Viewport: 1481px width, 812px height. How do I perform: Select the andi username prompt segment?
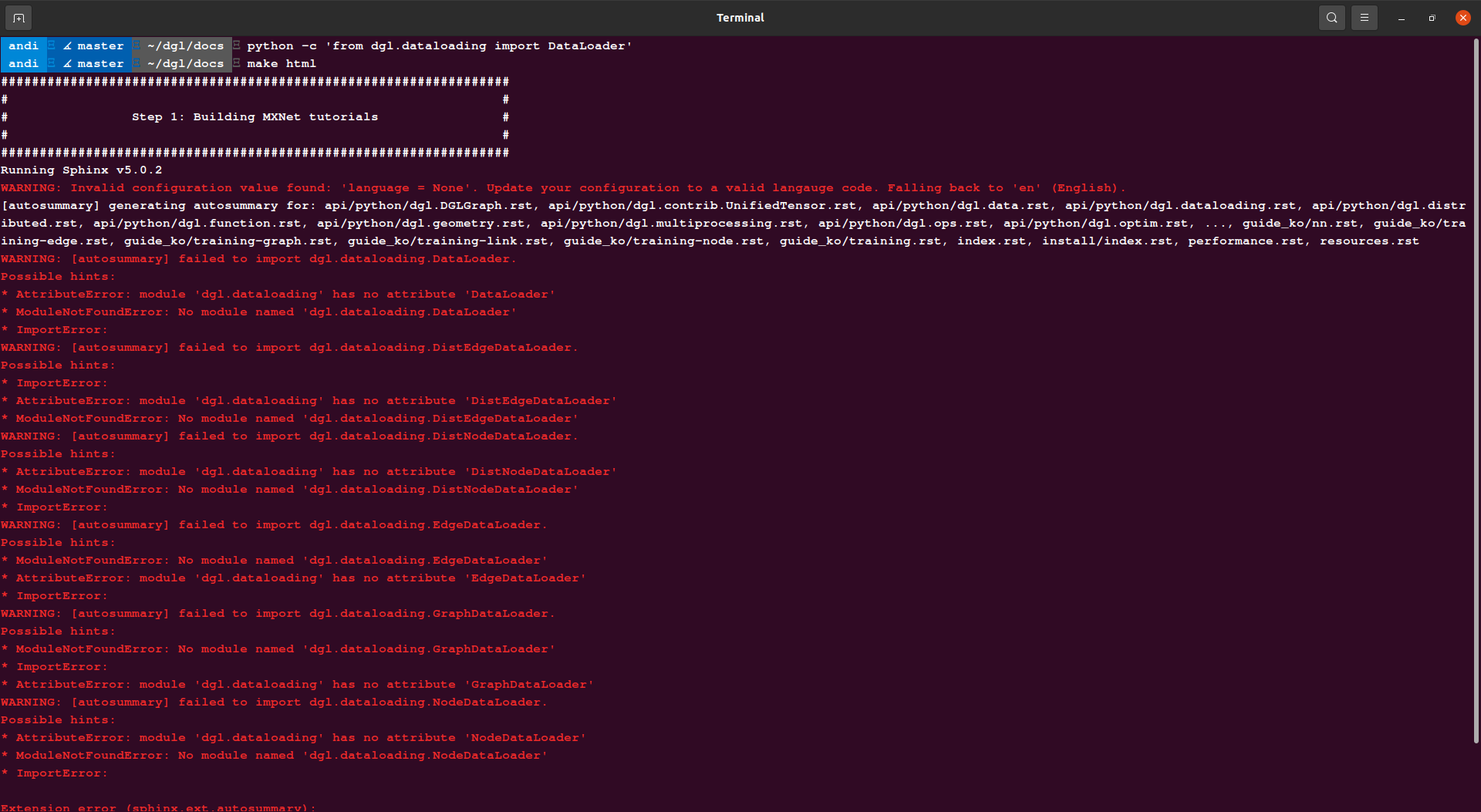pos(23,45)
